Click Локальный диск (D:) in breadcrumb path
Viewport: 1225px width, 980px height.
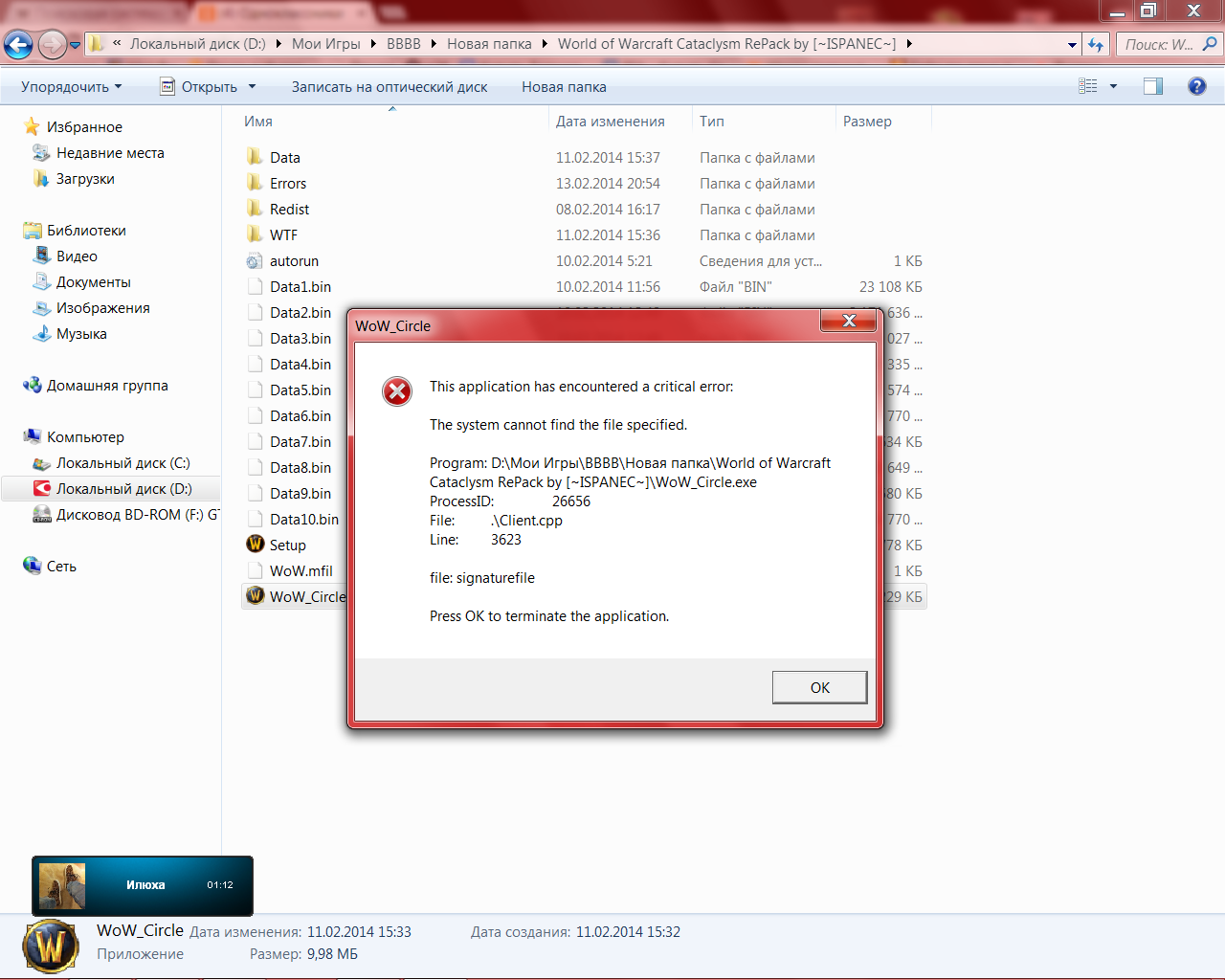click(198, 44)
